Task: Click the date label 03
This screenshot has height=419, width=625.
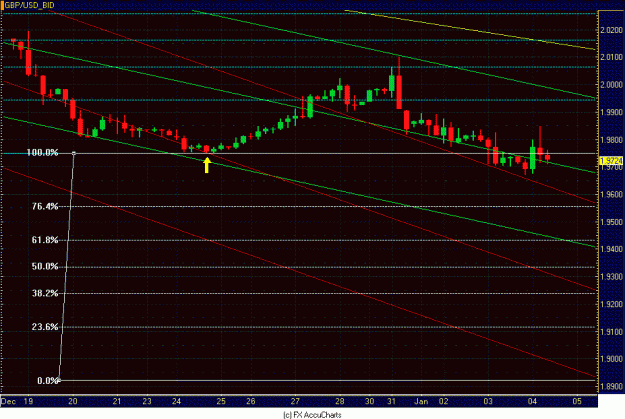Action: (x=488, y=401)
